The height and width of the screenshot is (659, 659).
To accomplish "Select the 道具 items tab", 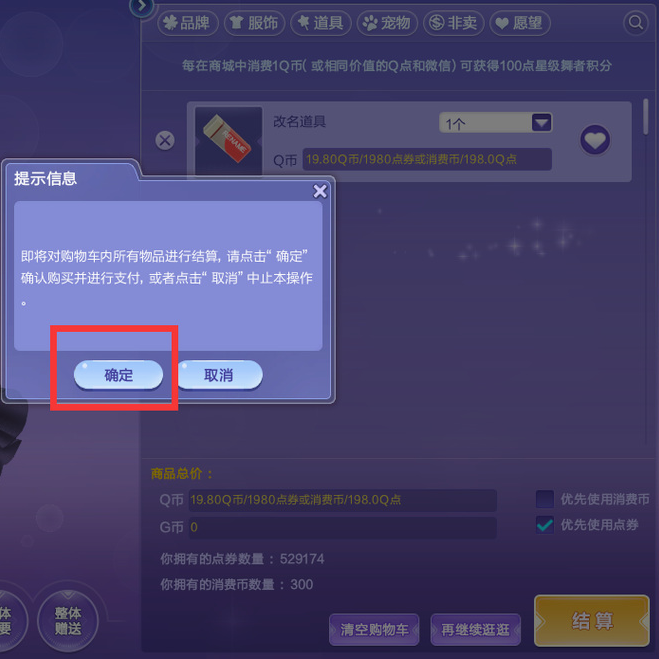I will (x=321, y=23).
